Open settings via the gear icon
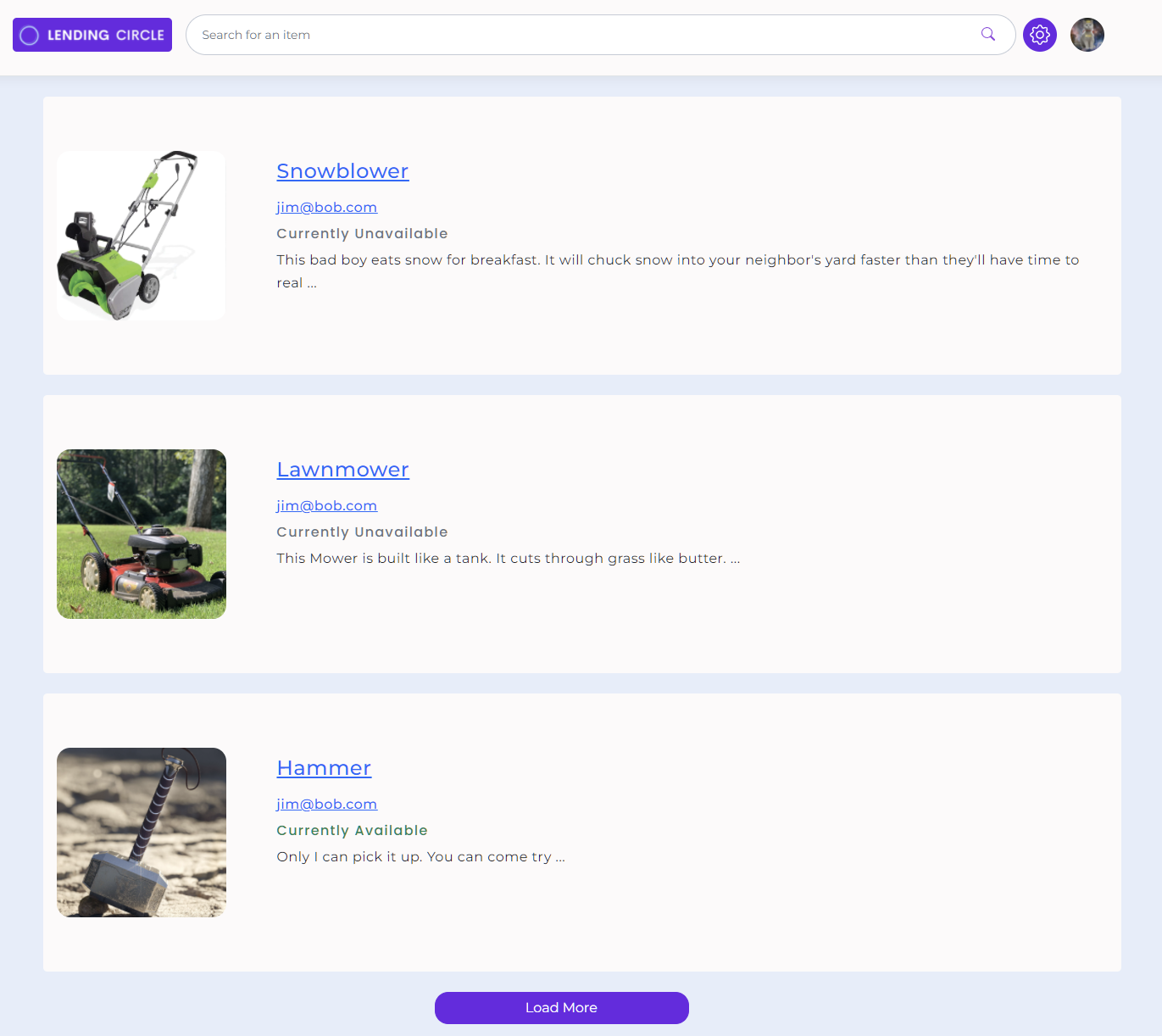This screenshot has width=1162, height=1036. 1039,35
